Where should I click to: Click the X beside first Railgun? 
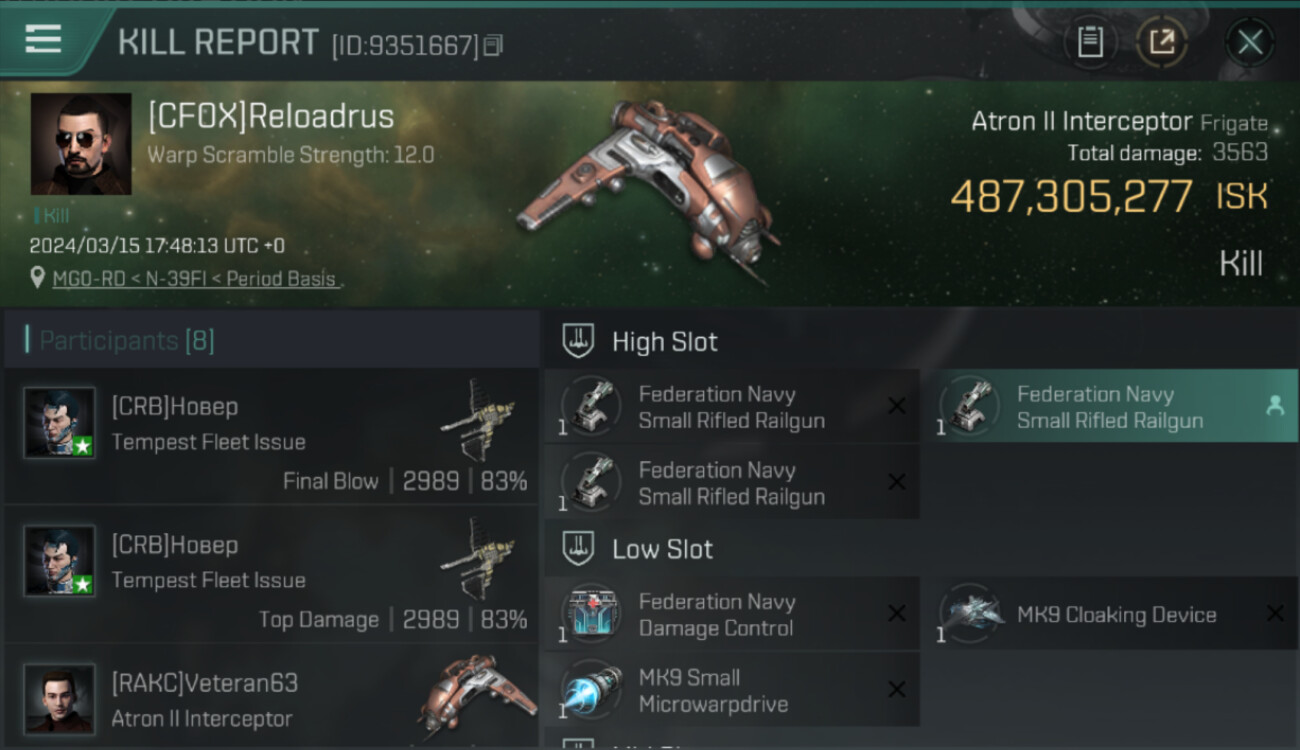tap(897, 406)
